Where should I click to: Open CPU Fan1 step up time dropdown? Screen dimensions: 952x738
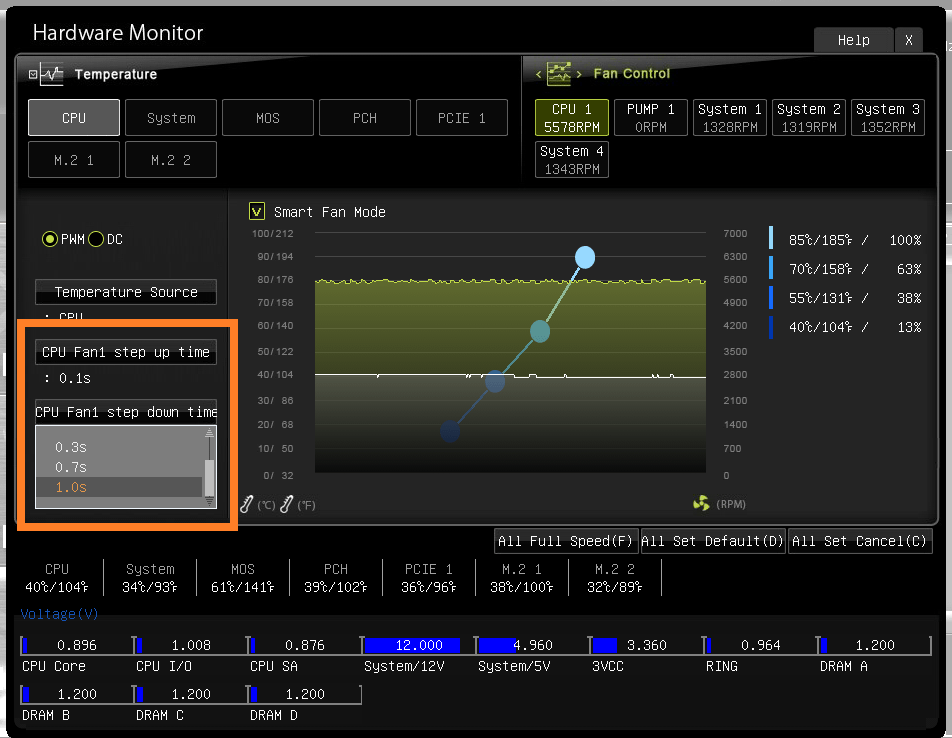pyautogui.click(x=126, y=352)
